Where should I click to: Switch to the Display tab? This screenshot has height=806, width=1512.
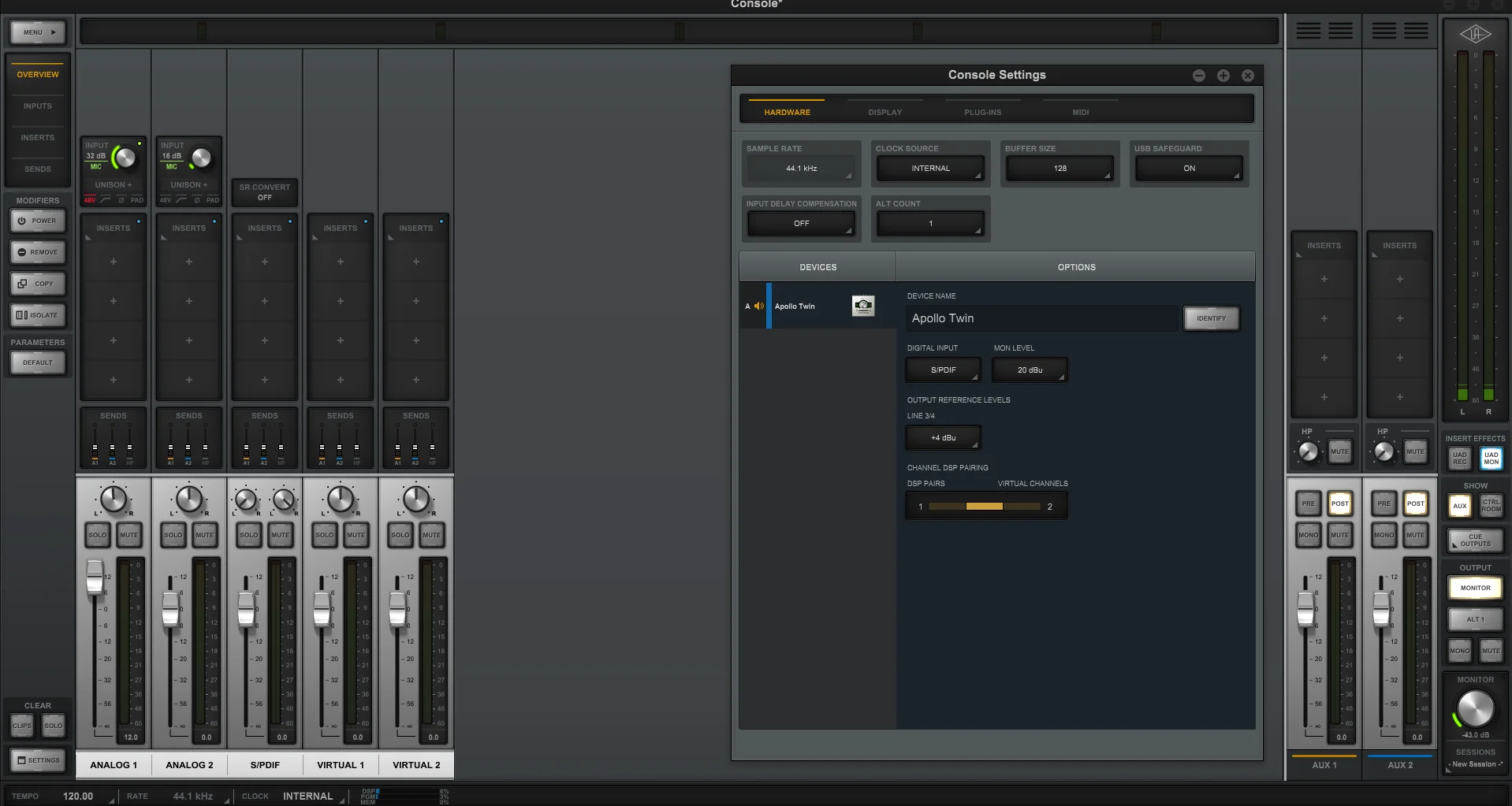[x=884, y=112]
